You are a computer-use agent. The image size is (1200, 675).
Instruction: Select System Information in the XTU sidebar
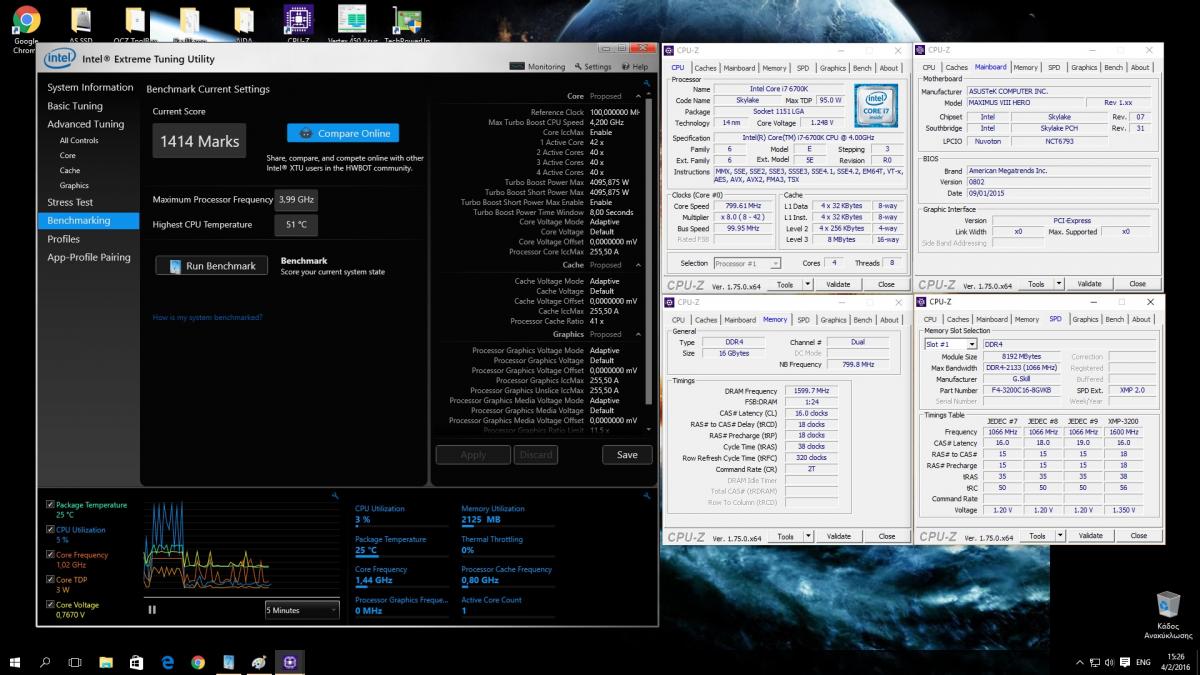click(x=90, y=87)
